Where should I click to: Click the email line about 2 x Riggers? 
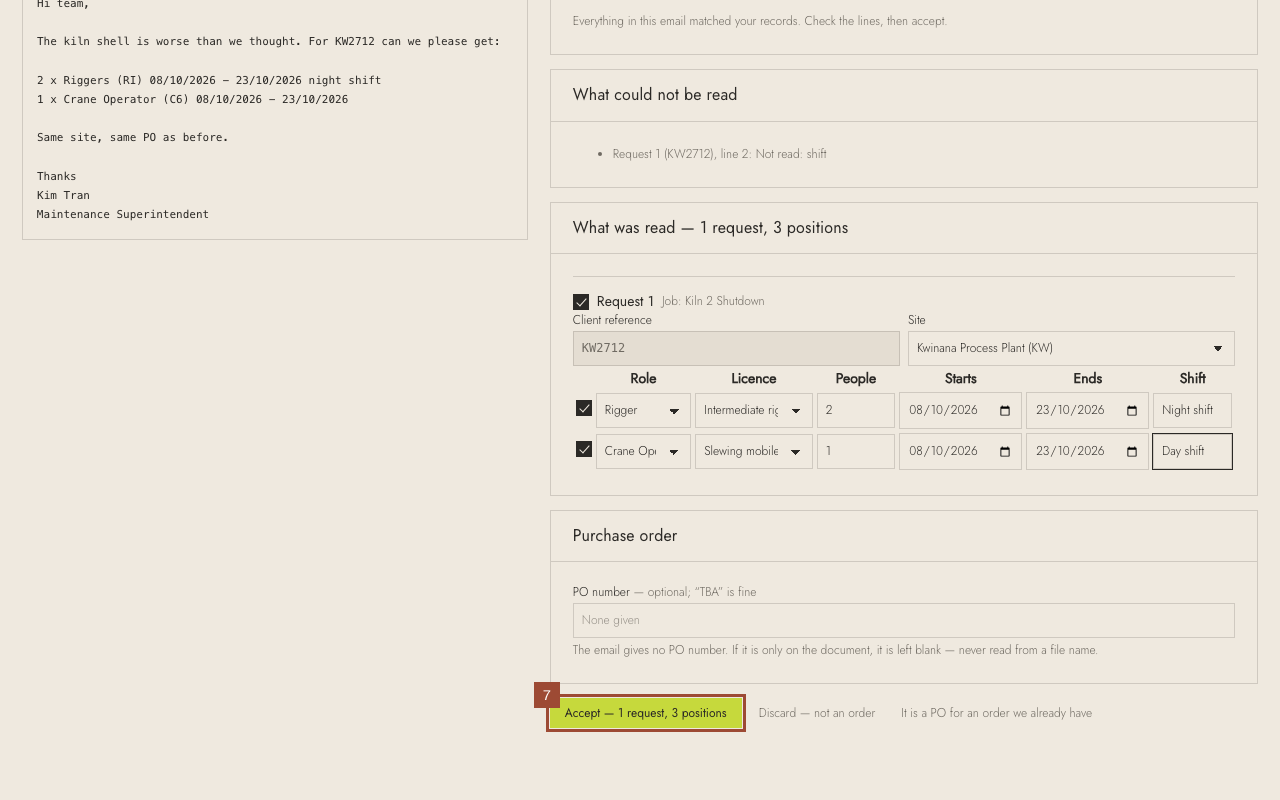pyautogui.click(x=209, y=80)
